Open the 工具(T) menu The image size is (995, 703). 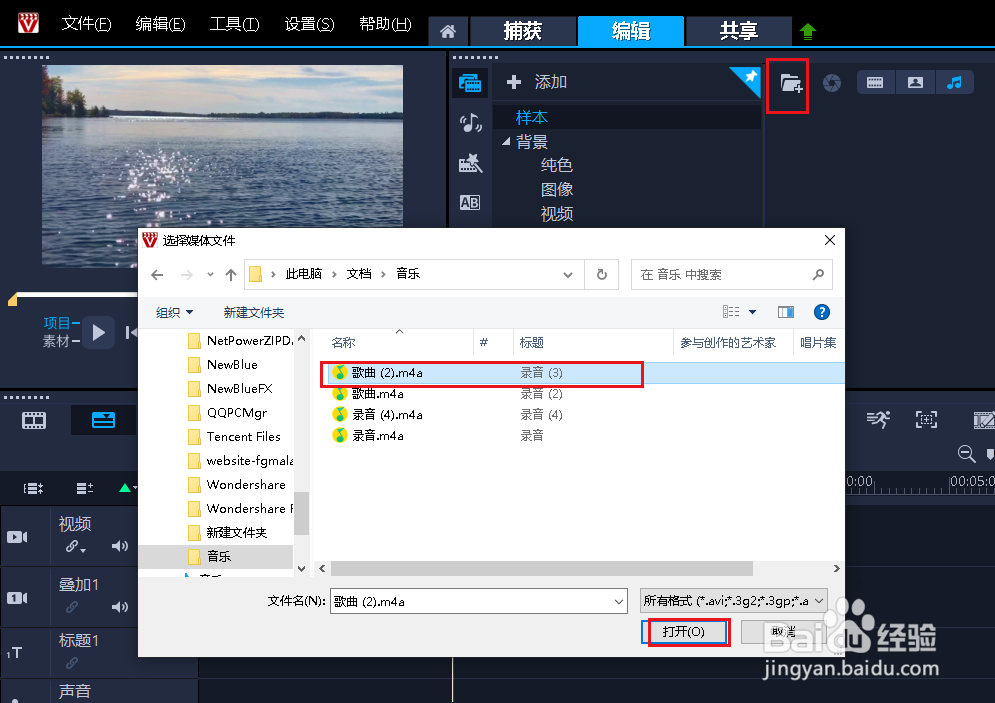[235, 24]
